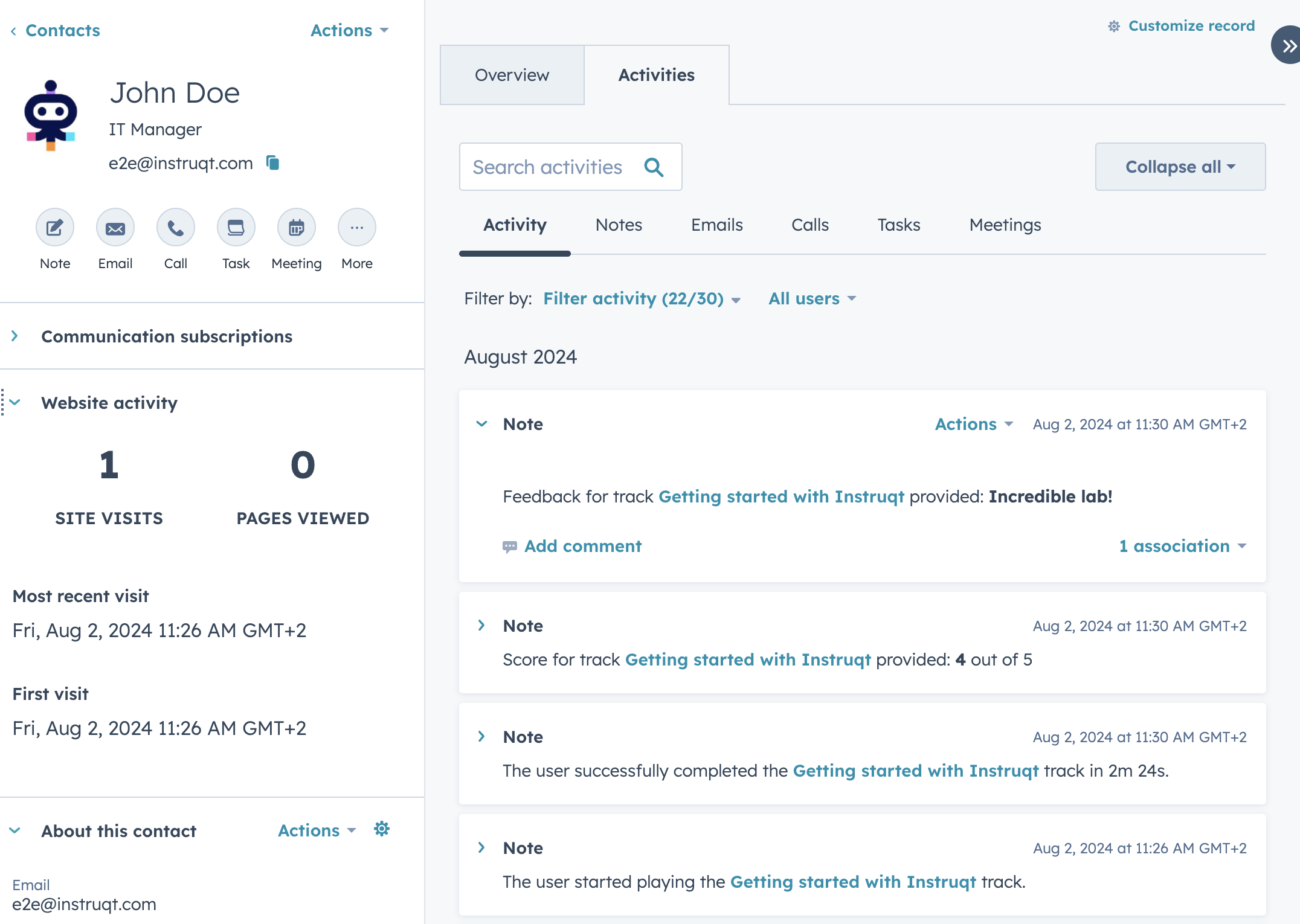Click the Search activities input field
This screenshot has width=1300, height=924.
(547, 167)
